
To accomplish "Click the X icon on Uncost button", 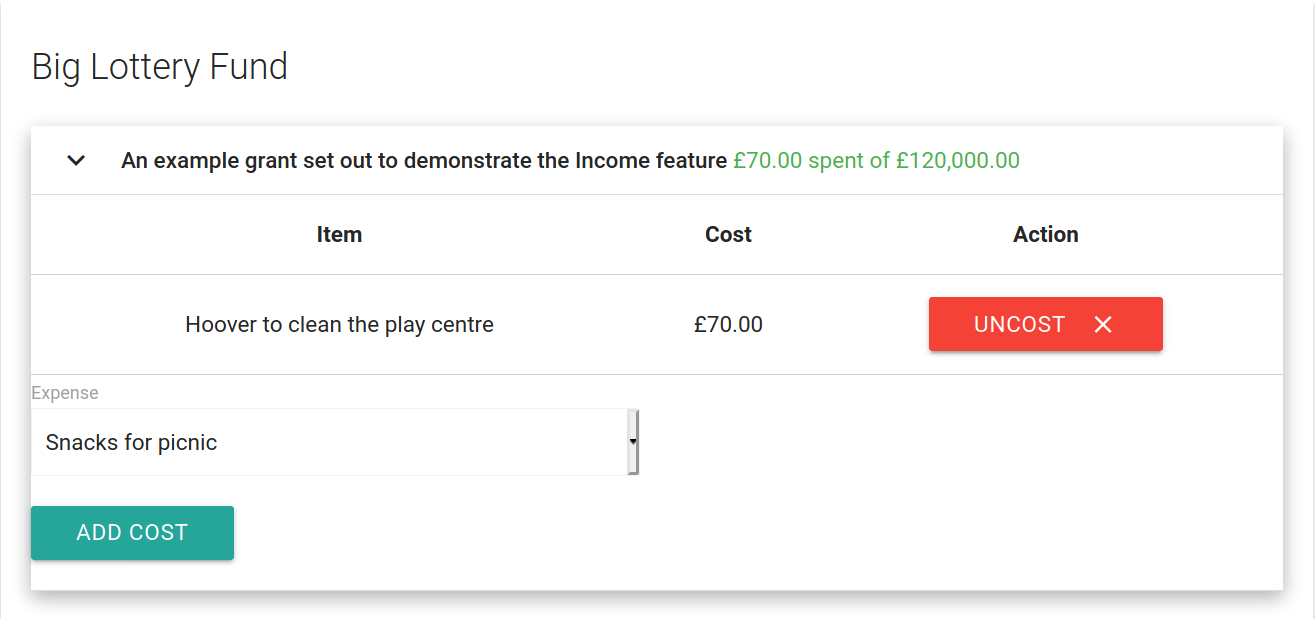I will (1103, 324).
